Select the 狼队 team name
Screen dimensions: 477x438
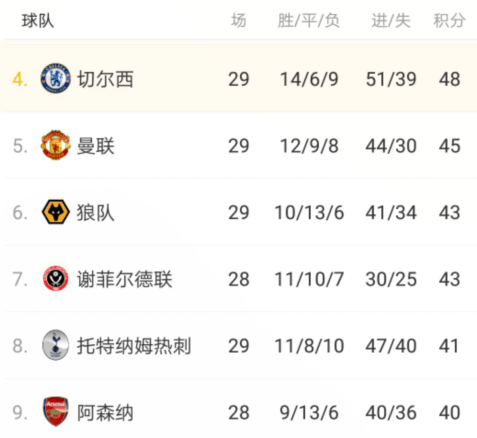pos(96,213)
